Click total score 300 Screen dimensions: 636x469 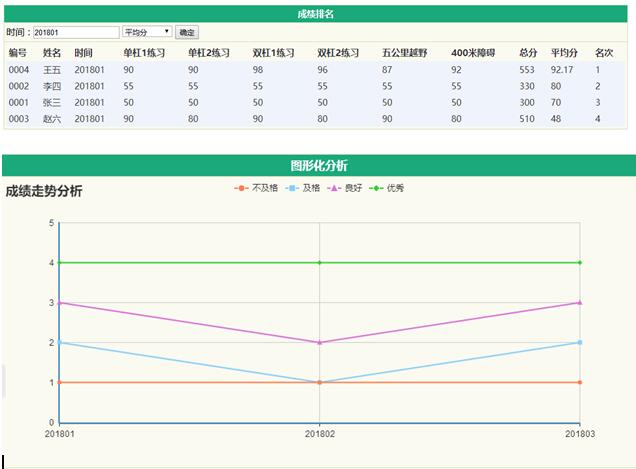(x=527, y=102)
